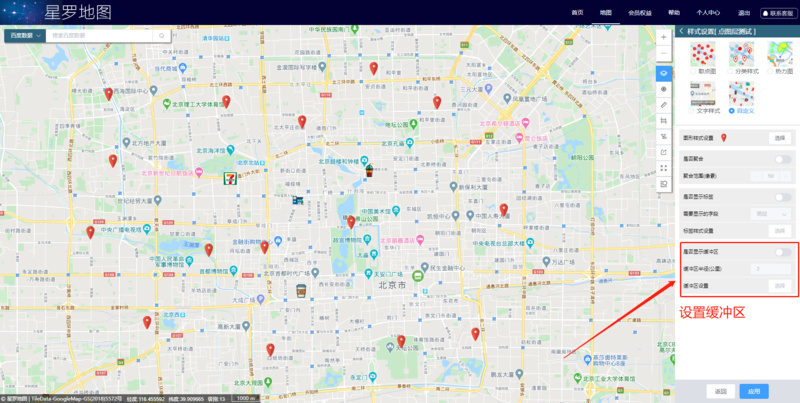
Task: Toggle the 是否聚合 switch
Action: (783, 160)
